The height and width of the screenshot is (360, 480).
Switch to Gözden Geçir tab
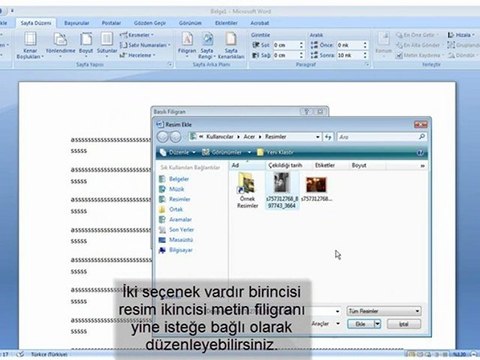tap(150, 23)
